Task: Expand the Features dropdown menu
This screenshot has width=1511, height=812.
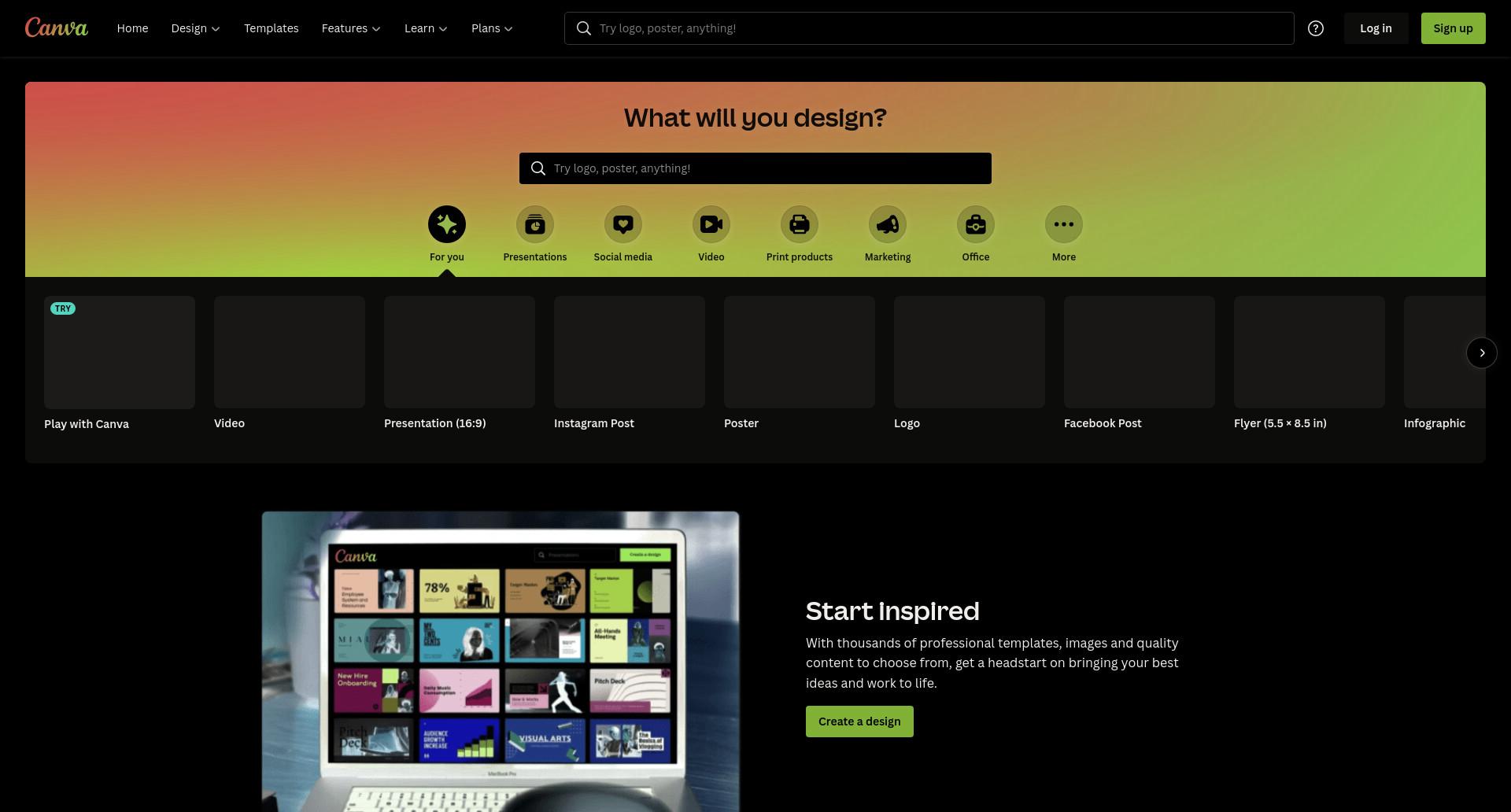Action: click(x=351, y=28)
